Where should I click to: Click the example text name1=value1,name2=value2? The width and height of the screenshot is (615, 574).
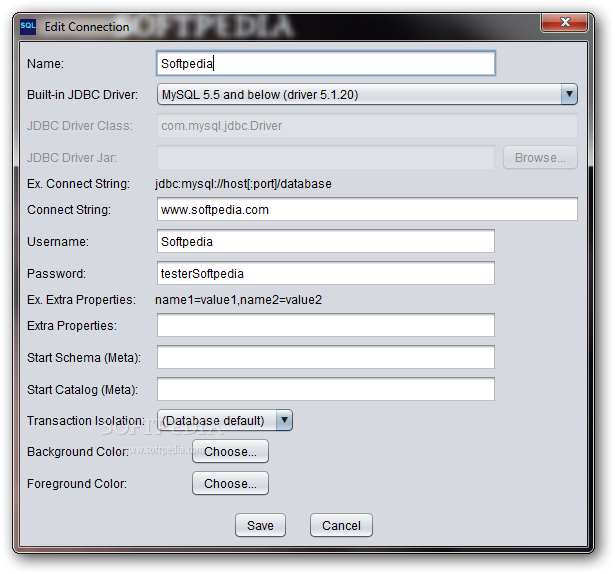238,300
